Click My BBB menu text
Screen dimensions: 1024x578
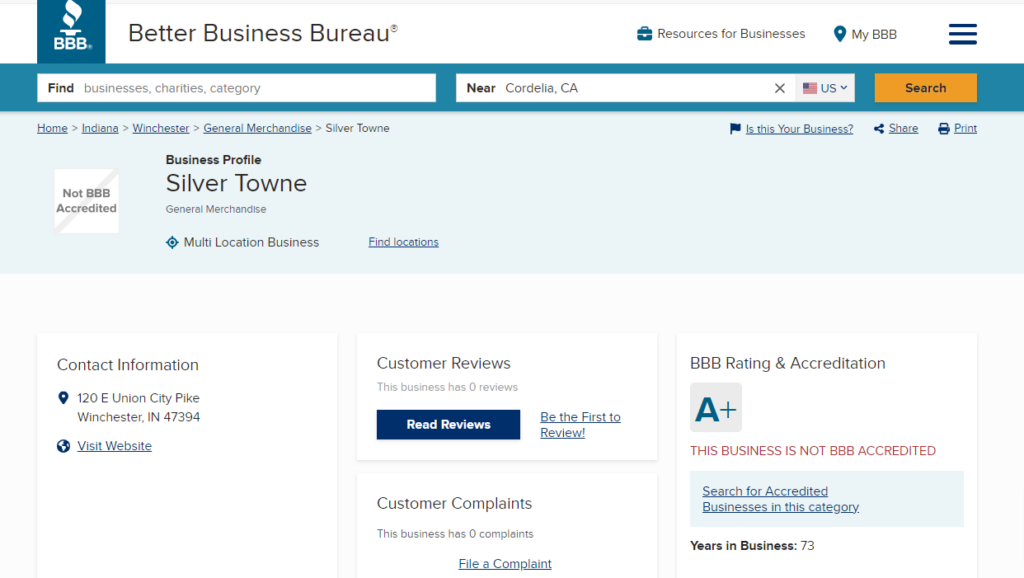pyautogui.click(x=874, y=35)
